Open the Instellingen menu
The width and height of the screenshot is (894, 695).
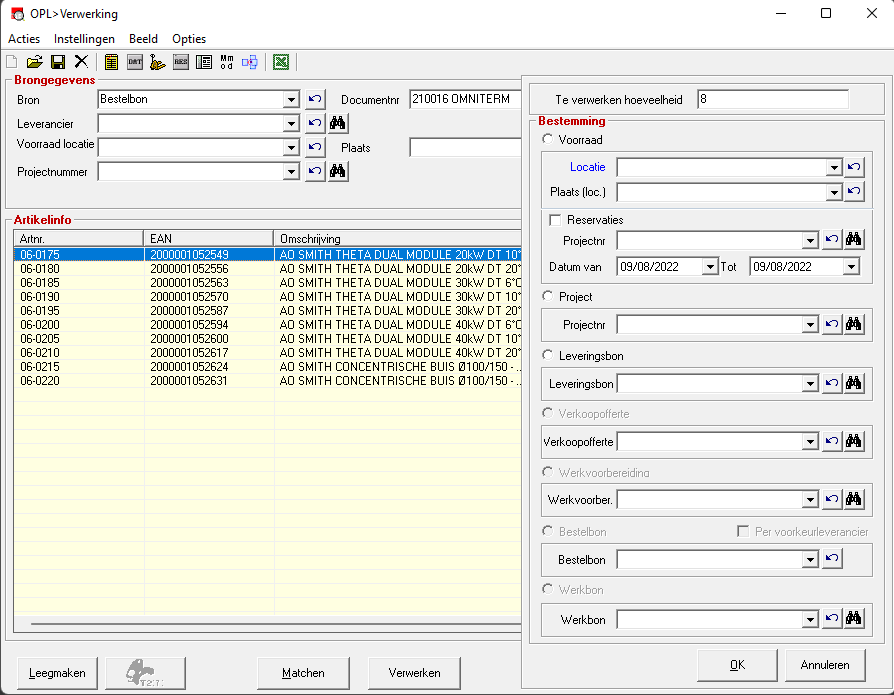(x=84, y=39)
